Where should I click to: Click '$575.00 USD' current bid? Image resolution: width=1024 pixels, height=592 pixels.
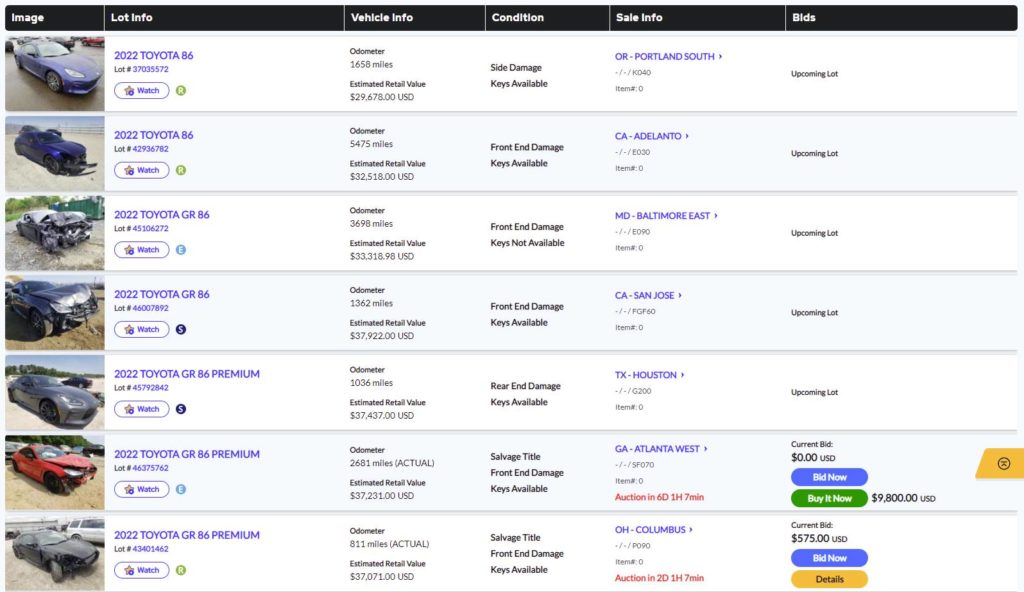click(819, 539)
